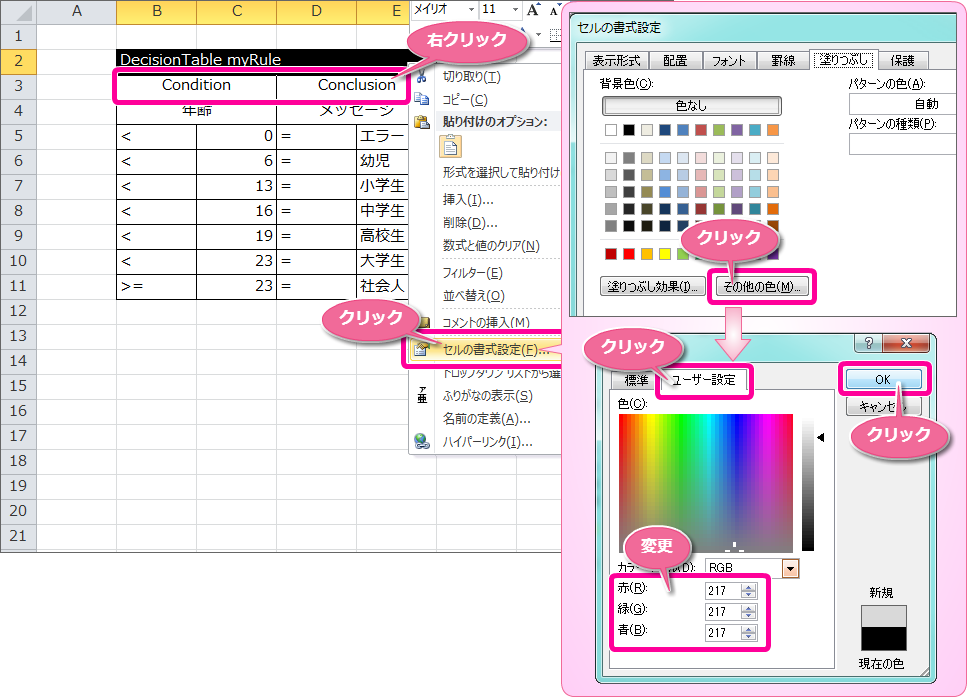This screenshot has width=967, height=697.
Task: Click the cell containing 社会人
Action: pos(382,286)
